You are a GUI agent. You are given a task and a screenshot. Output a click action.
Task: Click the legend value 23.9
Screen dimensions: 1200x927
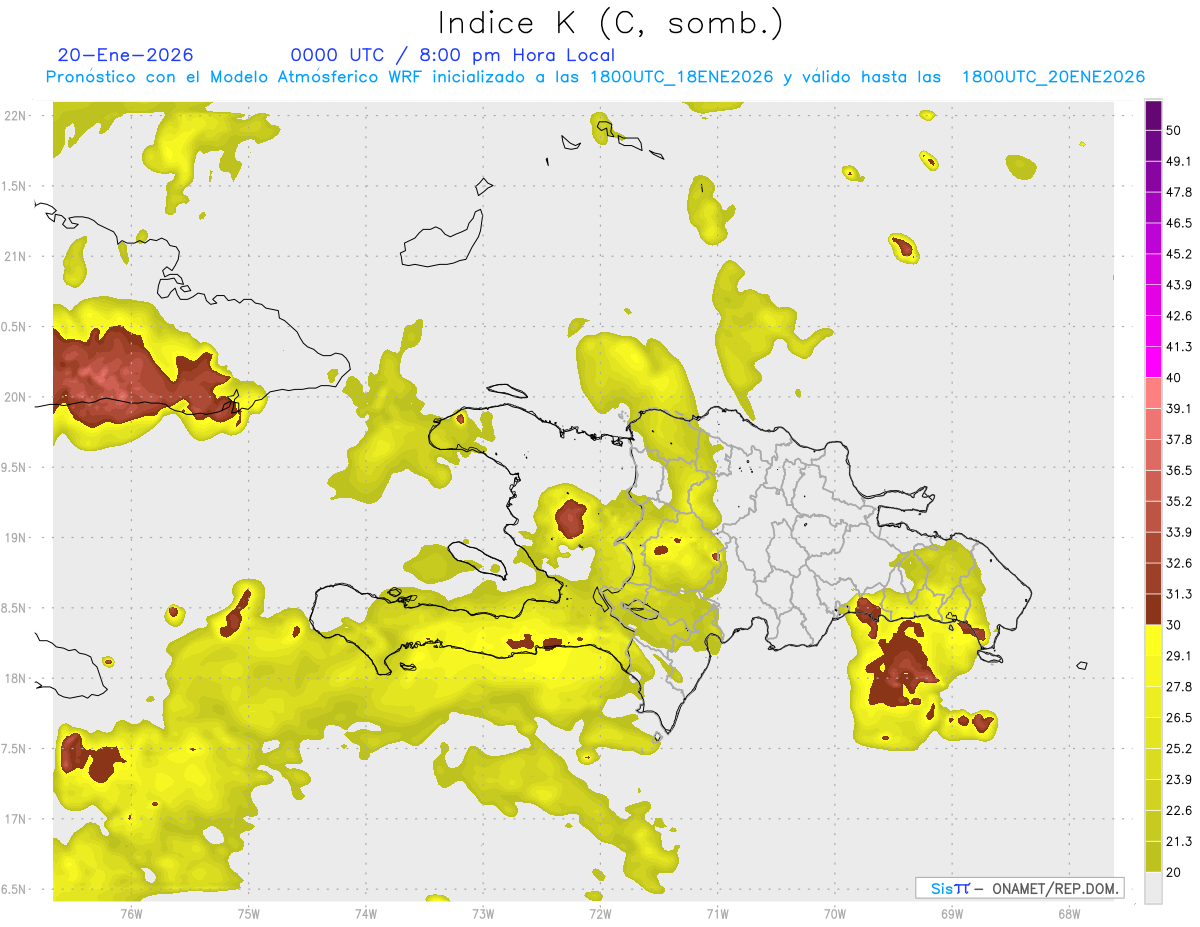click(x=1179, y=780)
